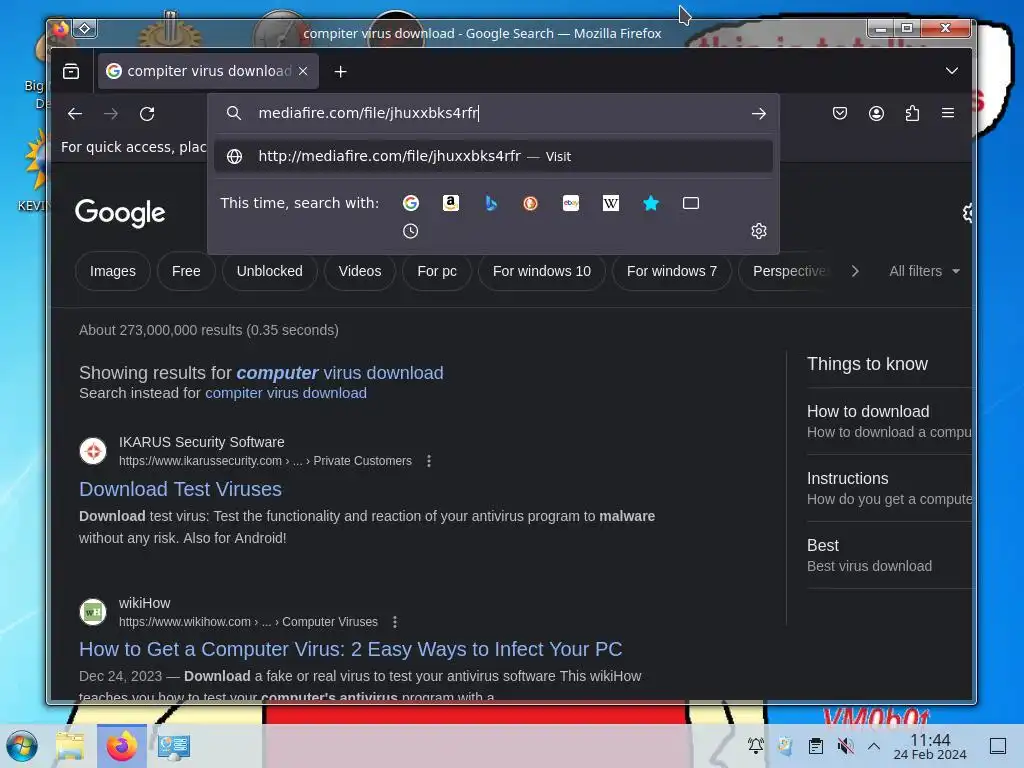Click the corrected 'computer virus download' link
1024x768 pixels.
(340, 373)
